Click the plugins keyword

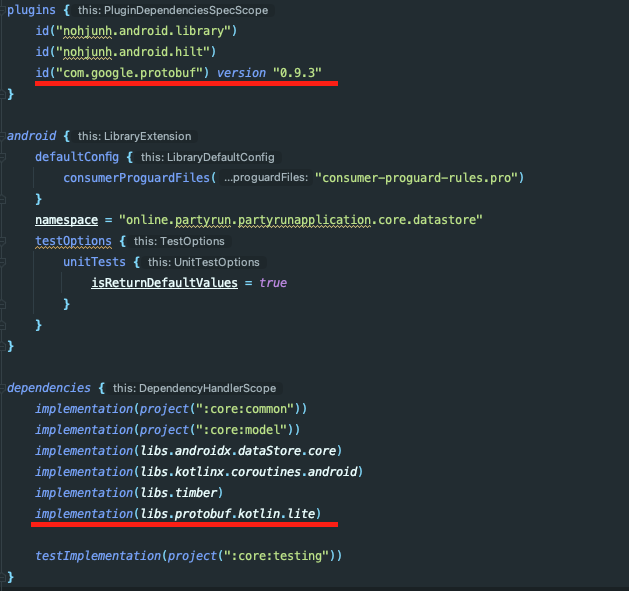31,10
